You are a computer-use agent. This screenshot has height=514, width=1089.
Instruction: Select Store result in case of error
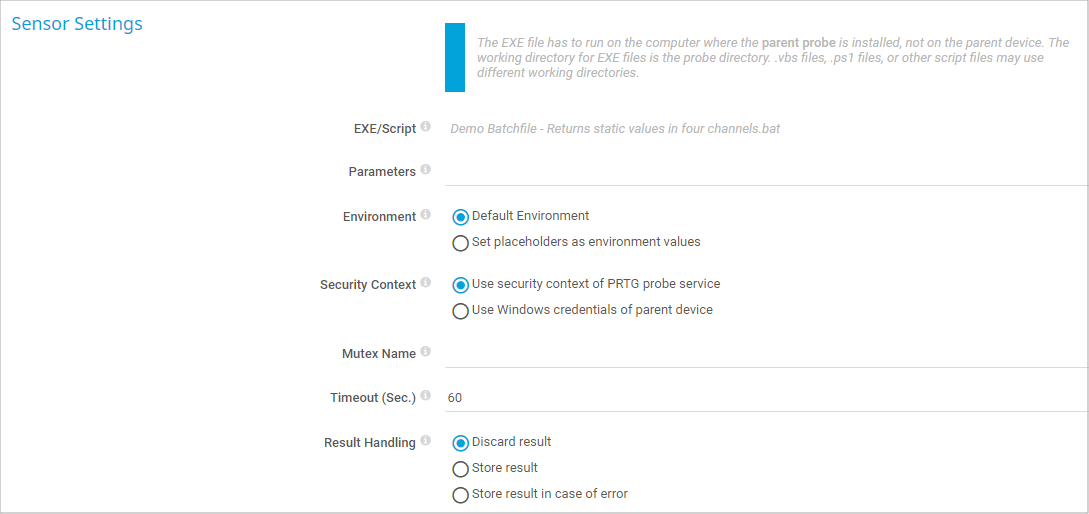click(x=460, y=495)
